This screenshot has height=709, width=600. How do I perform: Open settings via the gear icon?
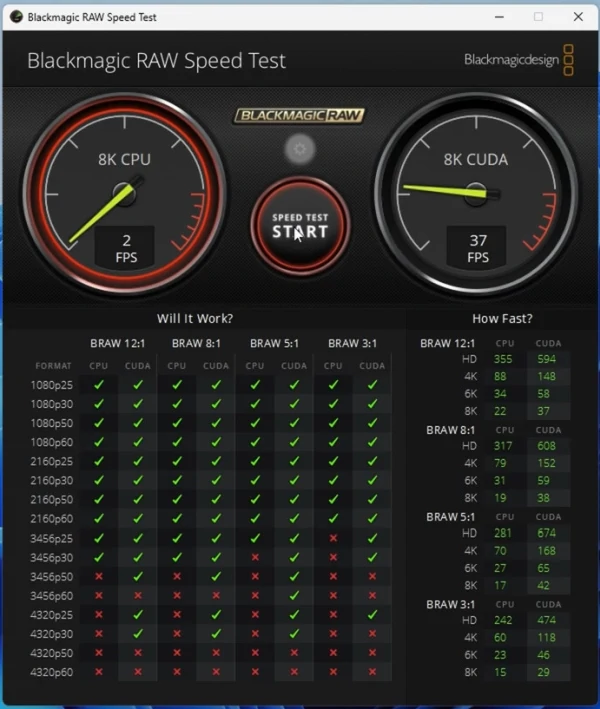point(299,149)
